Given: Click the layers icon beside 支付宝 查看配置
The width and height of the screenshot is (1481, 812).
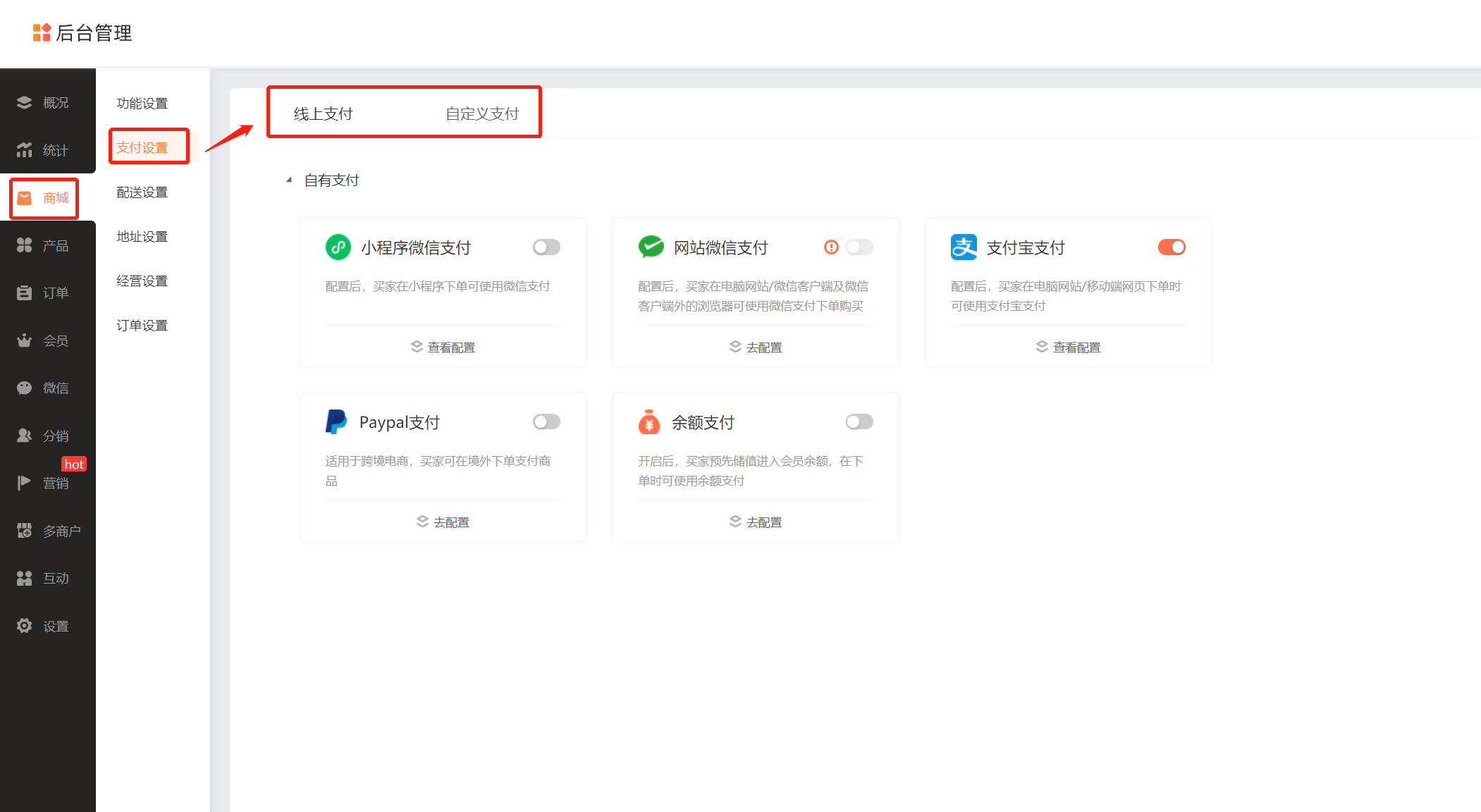Looking at the screenshot, I should (1042, 346).
